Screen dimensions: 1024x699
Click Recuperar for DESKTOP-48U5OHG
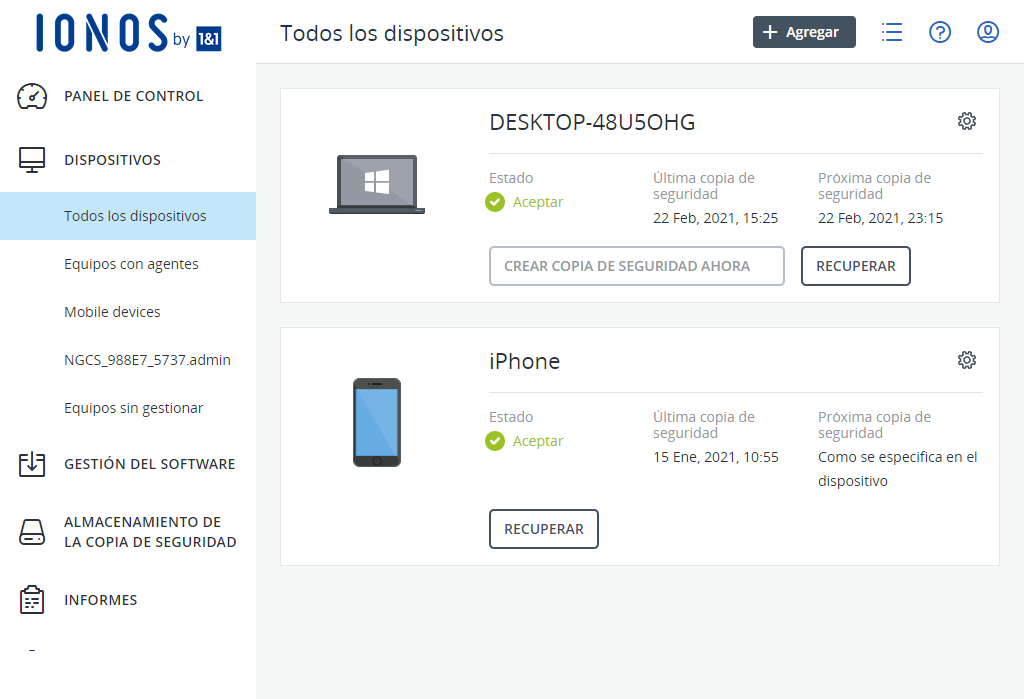856,266
